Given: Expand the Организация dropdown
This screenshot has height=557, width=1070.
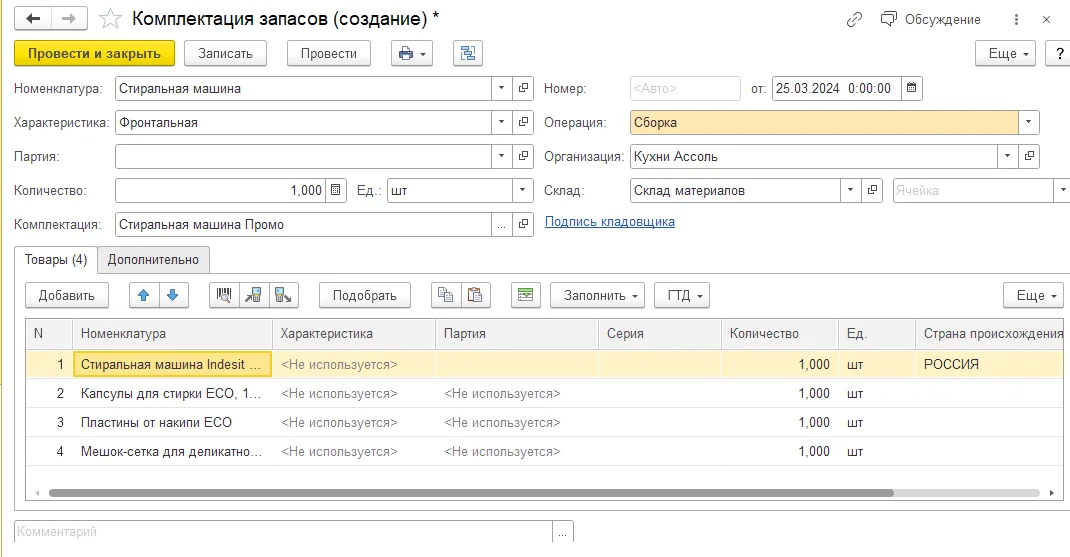Looking at the screenshot, I should [x=1007, y=156].
